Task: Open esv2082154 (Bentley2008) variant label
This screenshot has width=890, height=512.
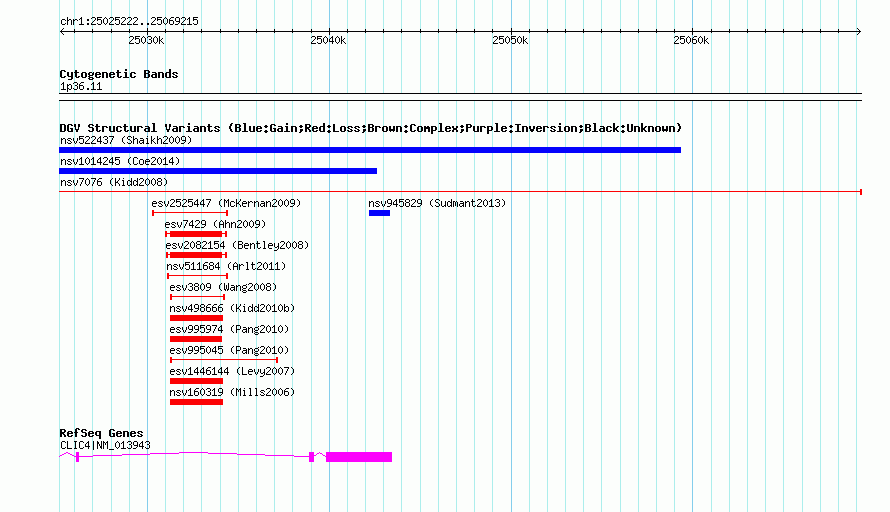Action: click(237, 245)
